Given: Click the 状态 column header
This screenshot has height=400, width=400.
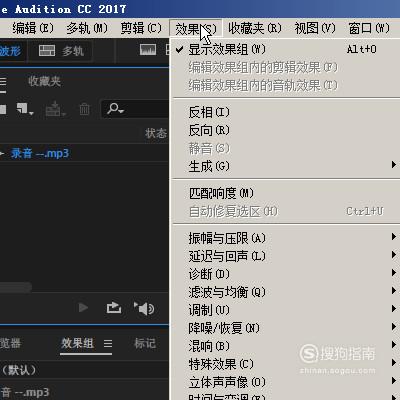Looking at the screenshot, I should click(156, 133).
